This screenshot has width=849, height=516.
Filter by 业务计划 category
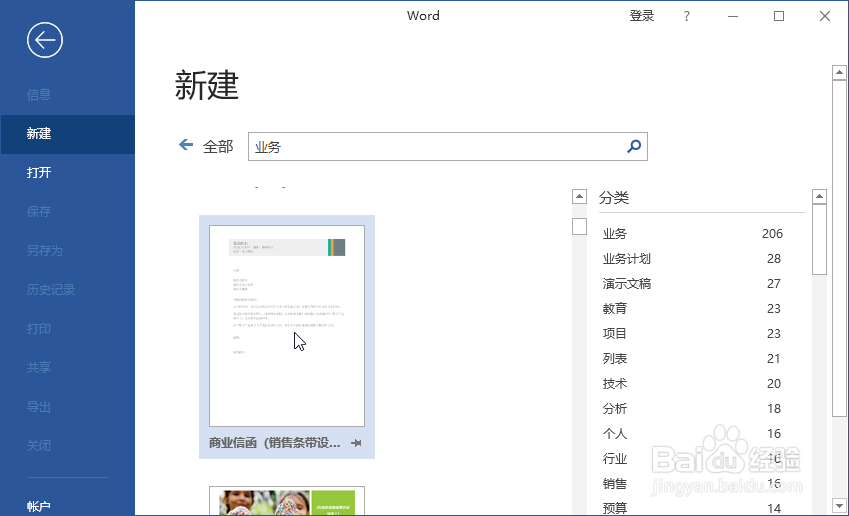click(x=693, y=259)
